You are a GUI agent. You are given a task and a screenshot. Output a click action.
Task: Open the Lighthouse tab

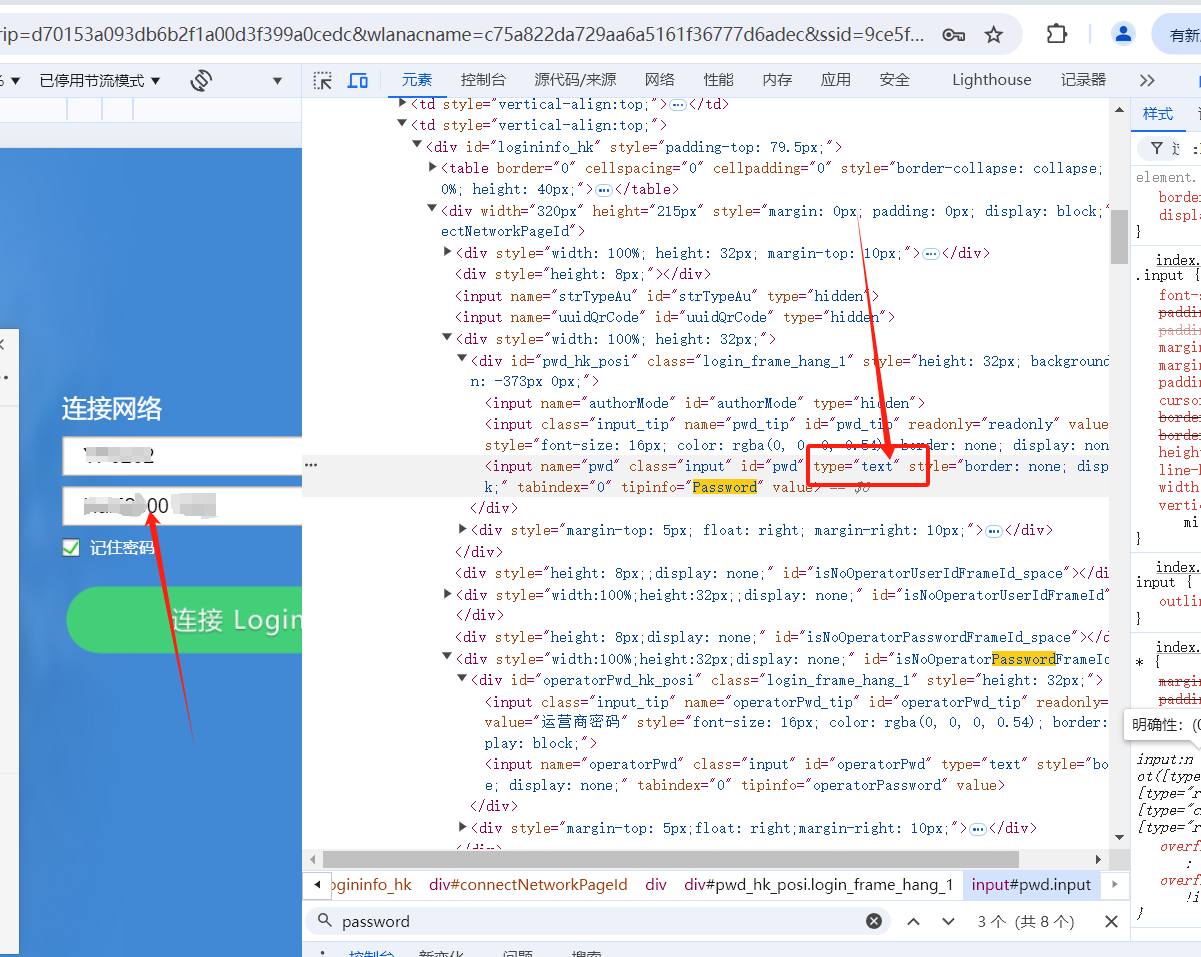(x=991, y=80)
